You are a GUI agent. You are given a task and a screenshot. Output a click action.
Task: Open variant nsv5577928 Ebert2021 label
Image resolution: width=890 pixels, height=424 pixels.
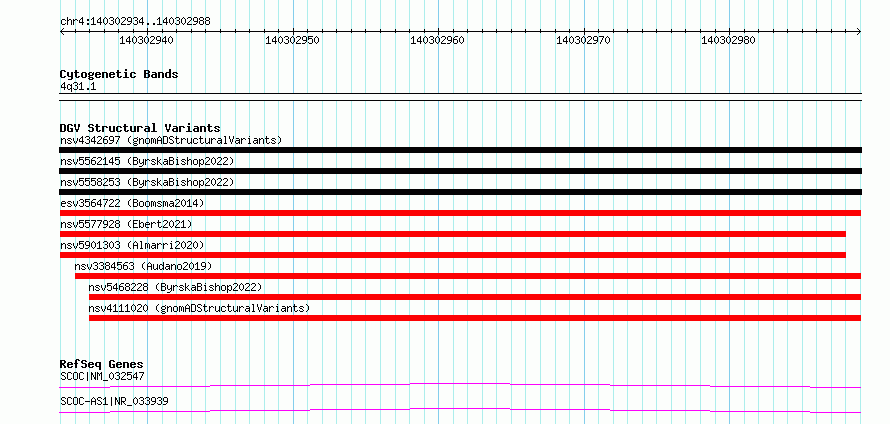126,224
